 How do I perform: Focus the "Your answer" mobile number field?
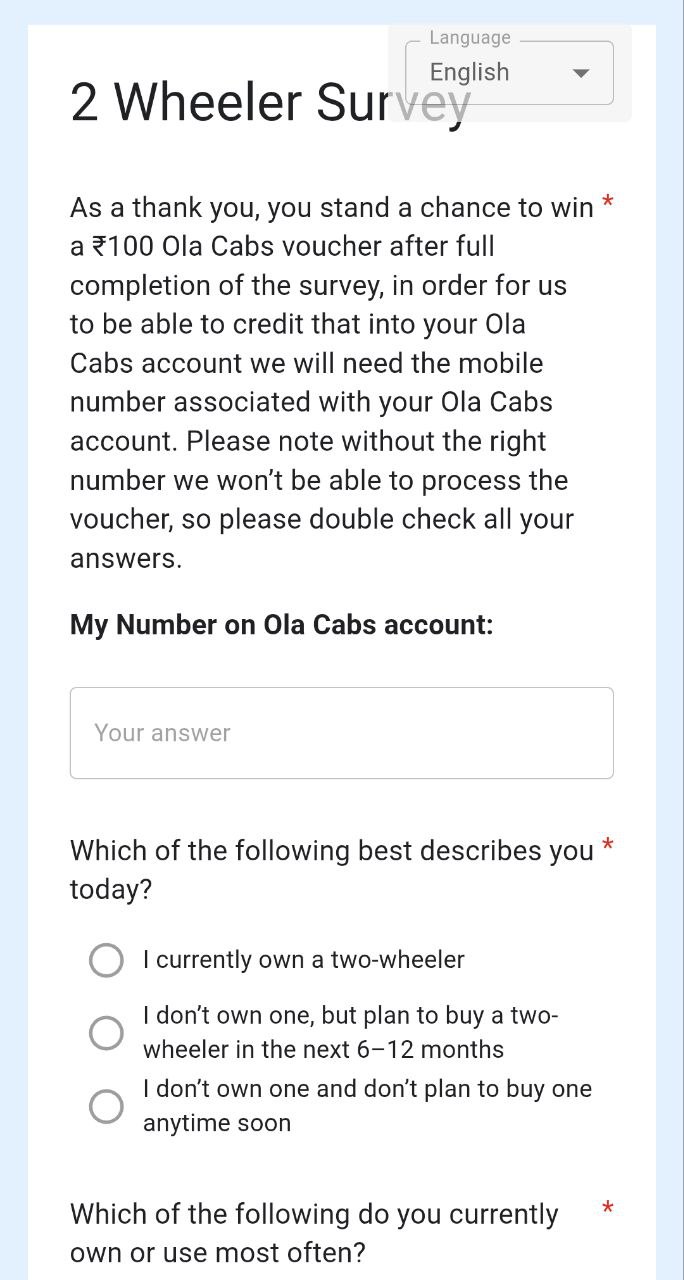tap(341, 733)
